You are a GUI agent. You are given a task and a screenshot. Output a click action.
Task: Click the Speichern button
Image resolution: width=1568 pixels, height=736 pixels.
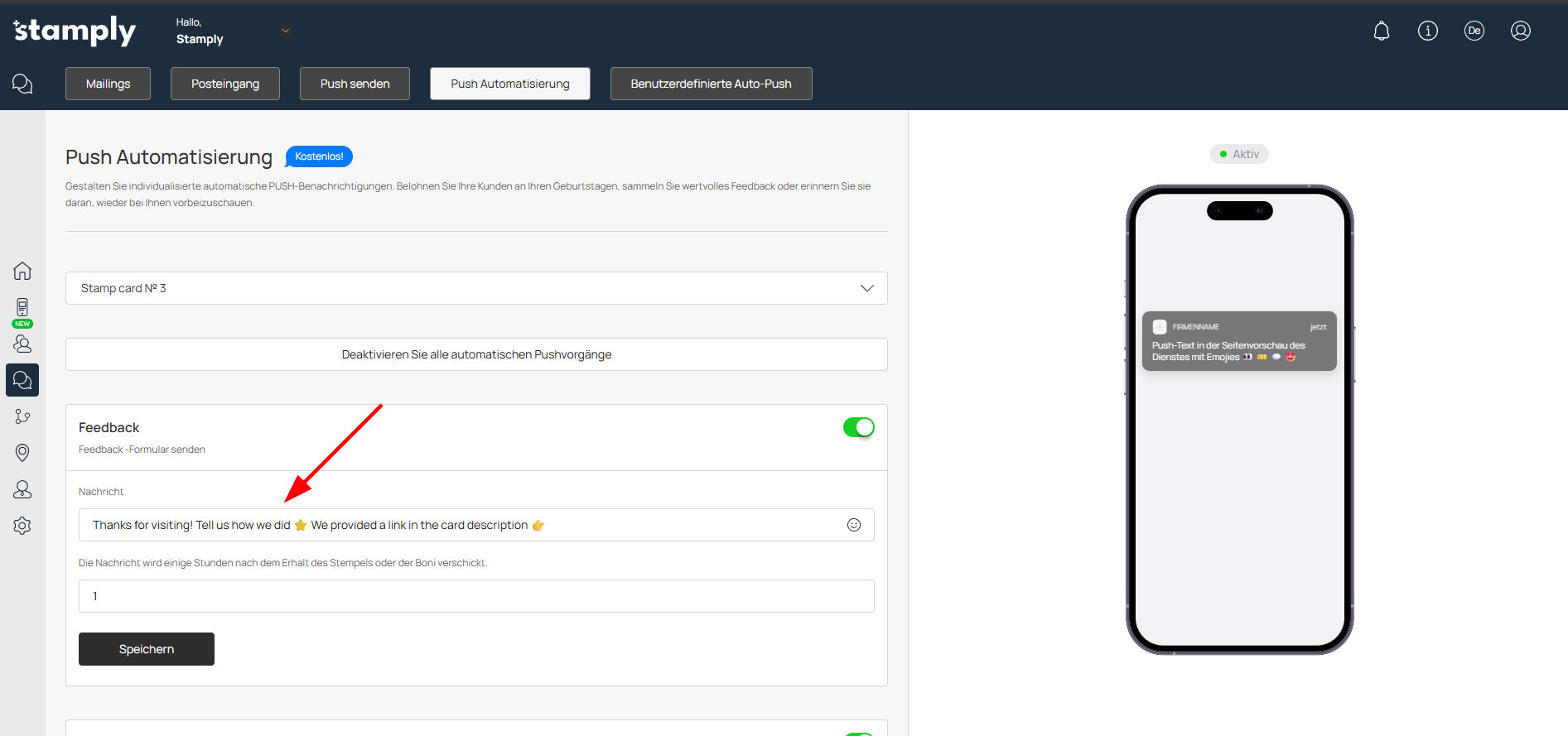coord(147,649)
